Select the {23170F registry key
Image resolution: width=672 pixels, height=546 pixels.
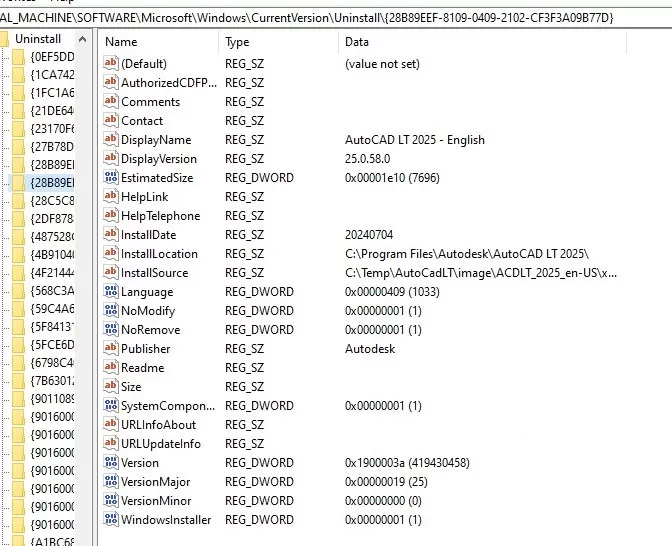coord(52,129)
